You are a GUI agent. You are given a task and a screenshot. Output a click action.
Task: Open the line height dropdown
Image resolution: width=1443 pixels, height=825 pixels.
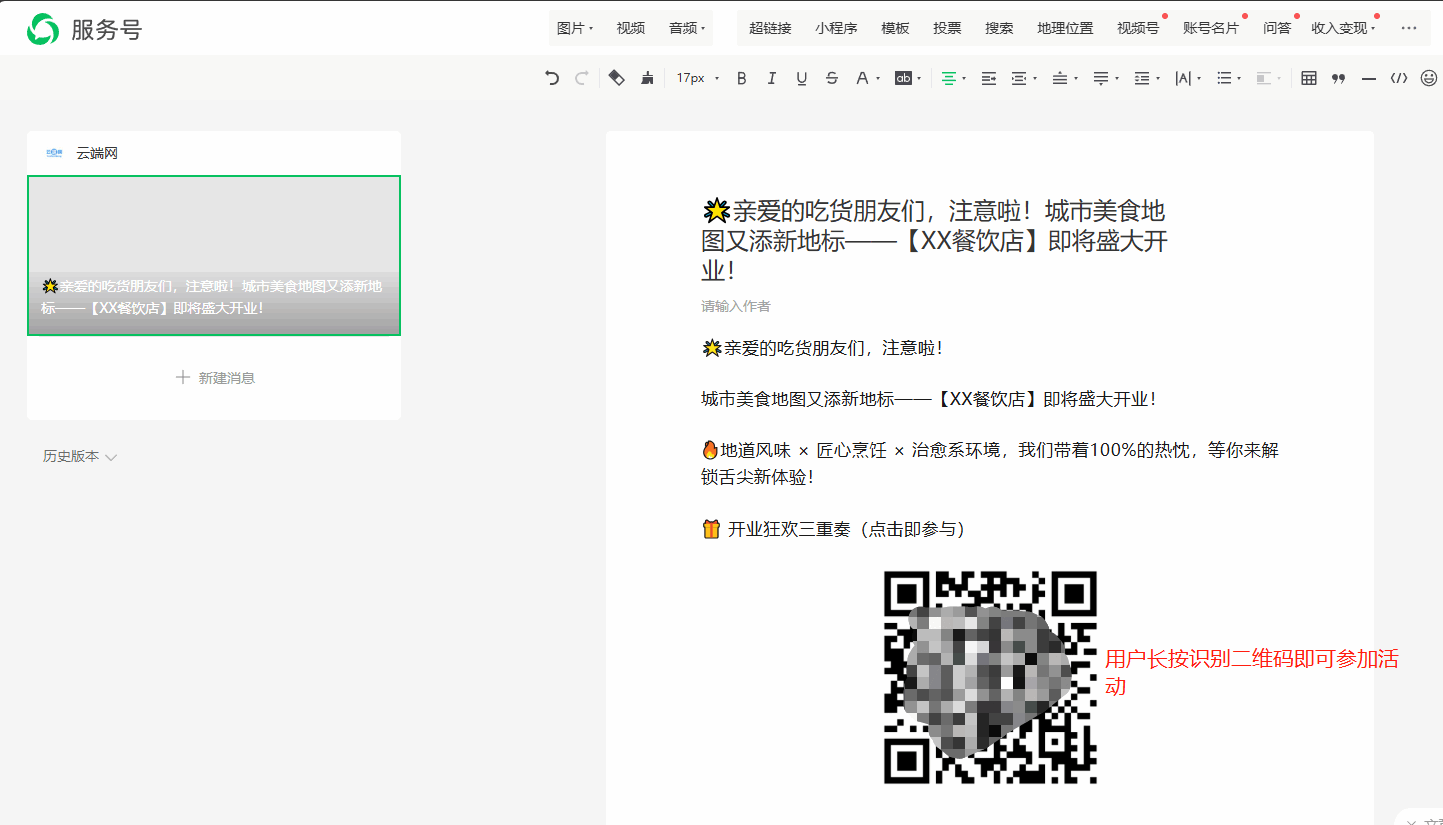tap(1146, 78)
